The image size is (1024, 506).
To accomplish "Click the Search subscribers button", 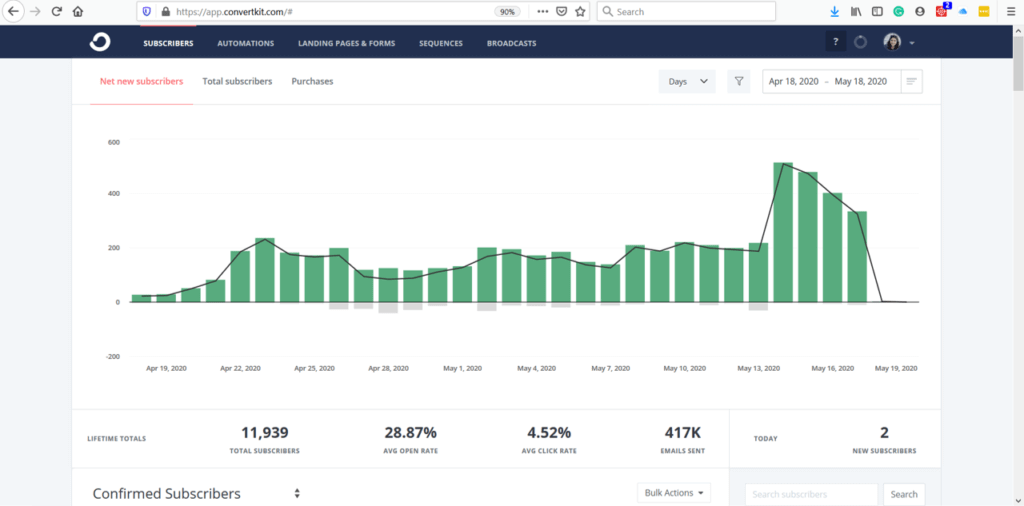I will [x=904, y=494].
